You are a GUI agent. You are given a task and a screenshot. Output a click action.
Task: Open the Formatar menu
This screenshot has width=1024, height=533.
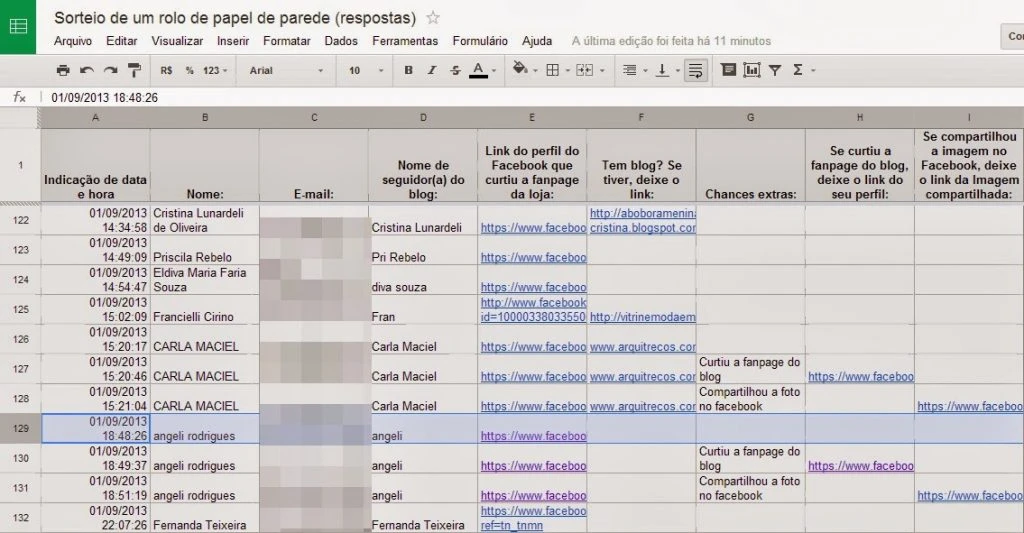287,40
